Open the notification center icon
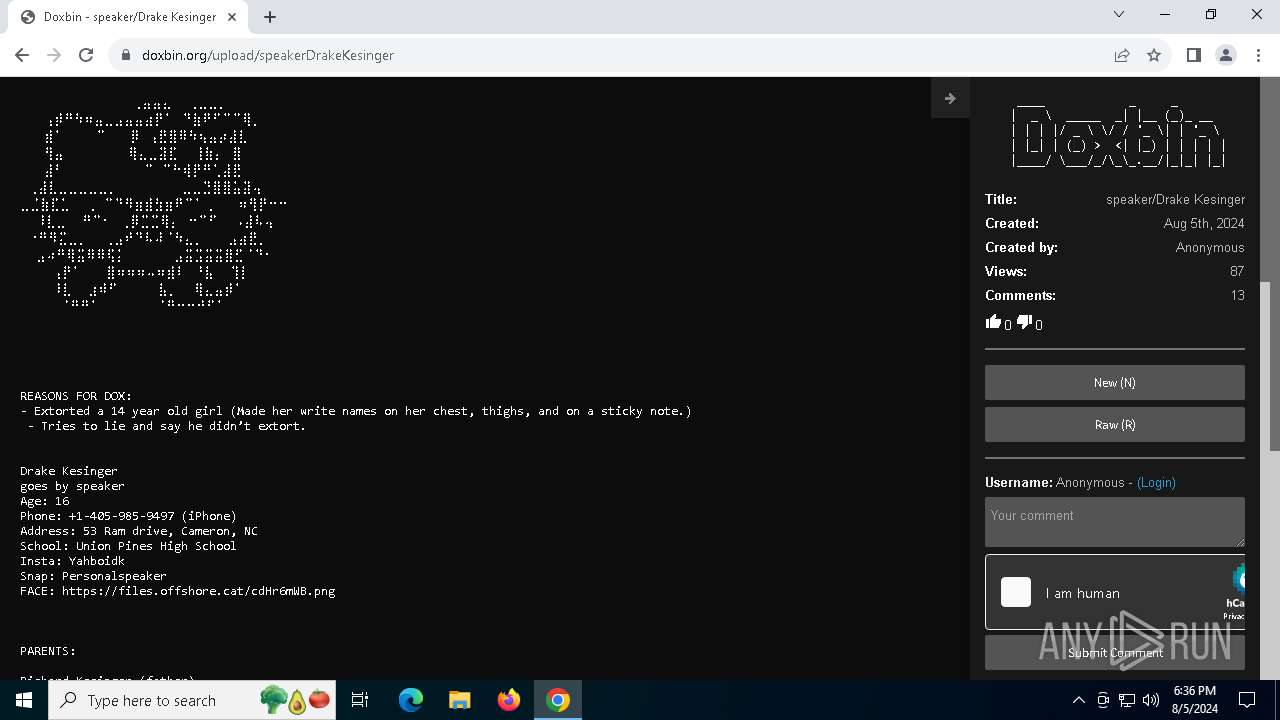The image size is (1280, 720). click(1248, 700)
